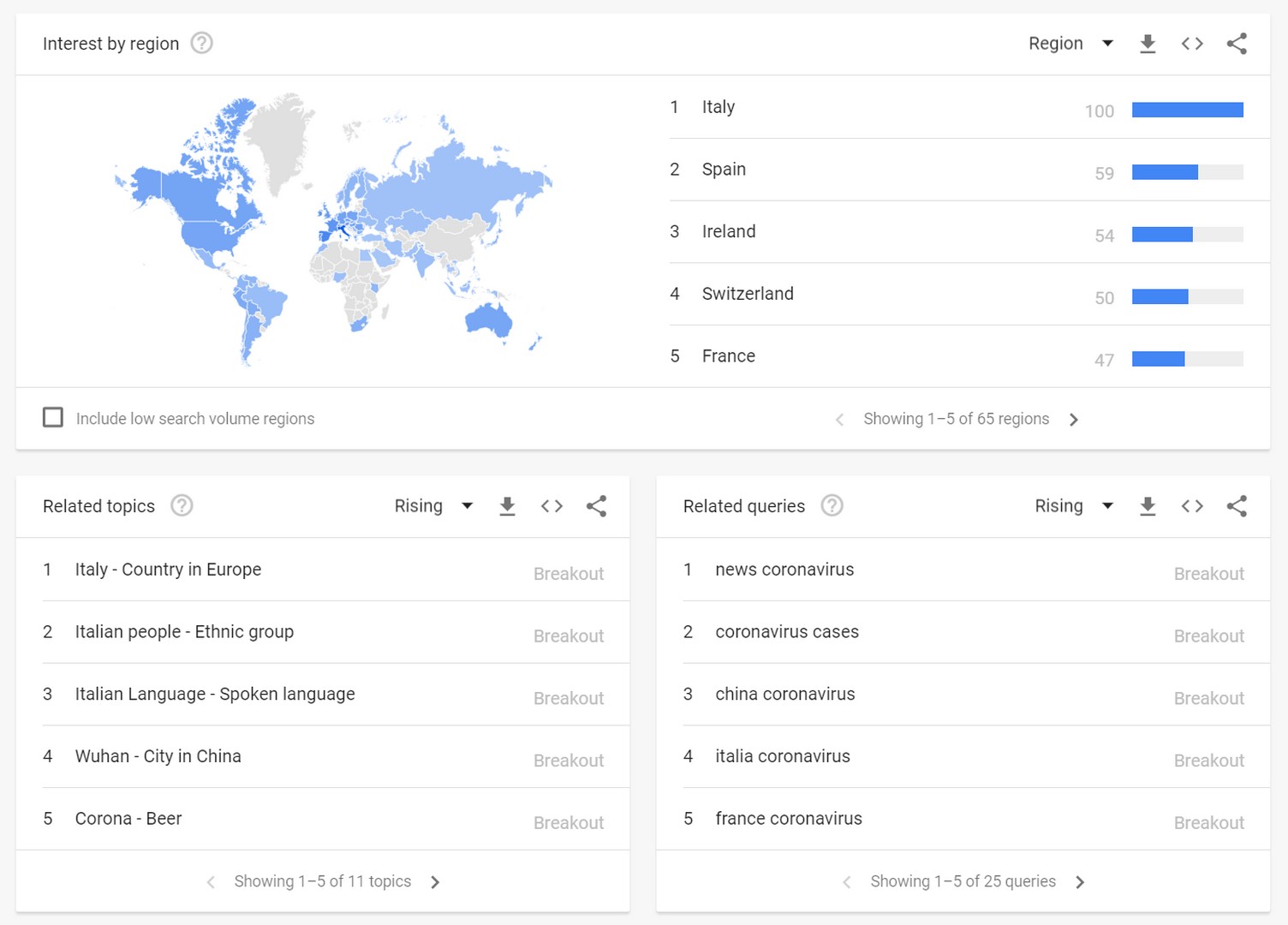
Task: Click 'Showing 1–5 of 25 queries' text
Action: tap(963, 881)
